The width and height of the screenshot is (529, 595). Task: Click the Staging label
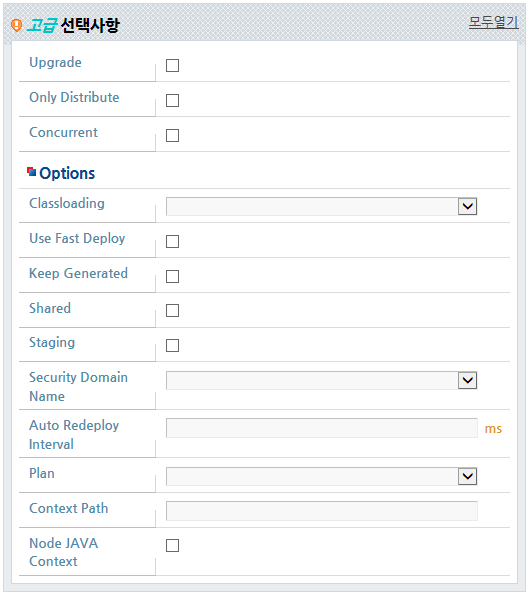click(52, 343)
